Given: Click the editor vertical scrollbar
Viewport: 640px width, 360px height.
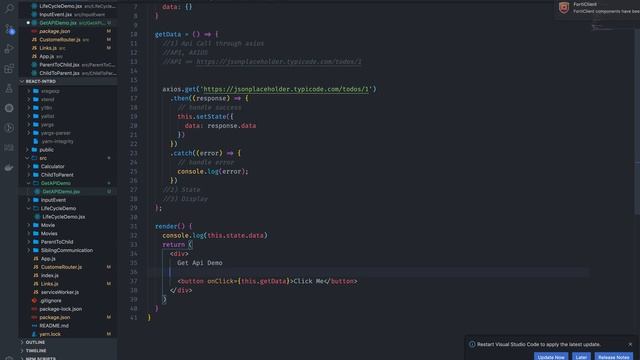Looking at the screenshot, I should (637, 122).
